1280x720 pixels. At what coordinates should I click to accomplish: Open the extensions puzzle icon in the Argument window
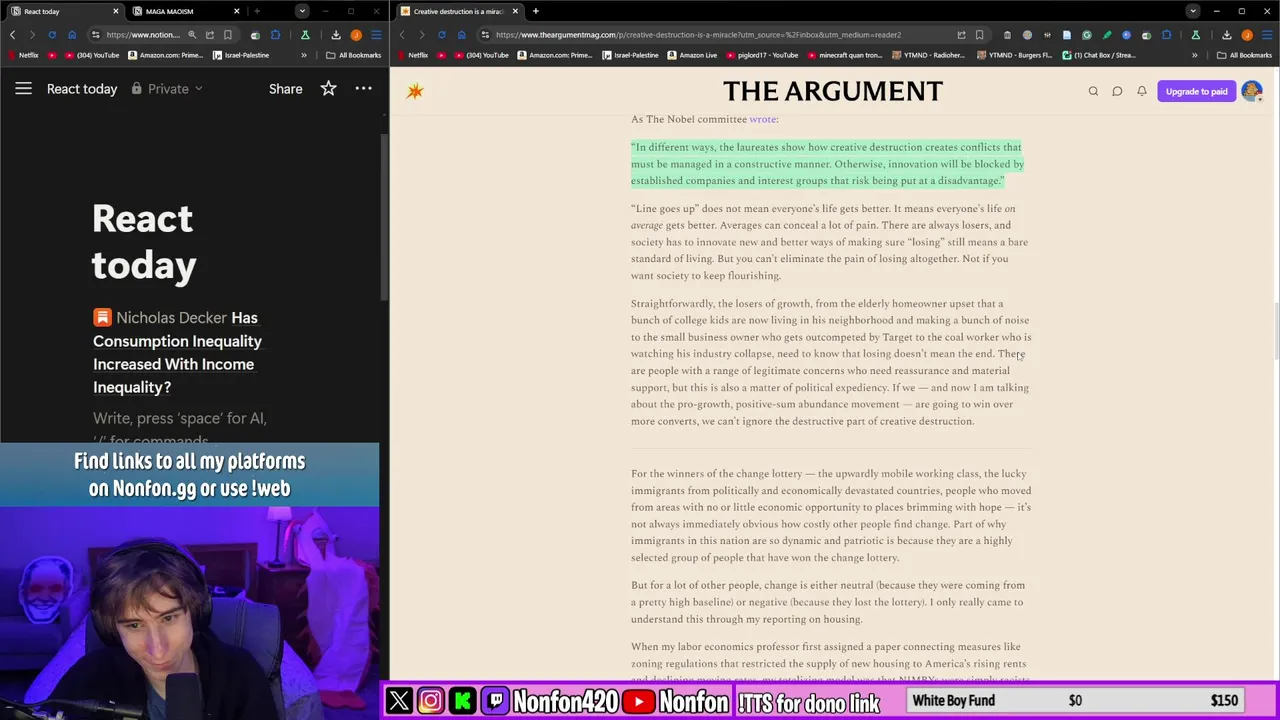[1166, 35]
